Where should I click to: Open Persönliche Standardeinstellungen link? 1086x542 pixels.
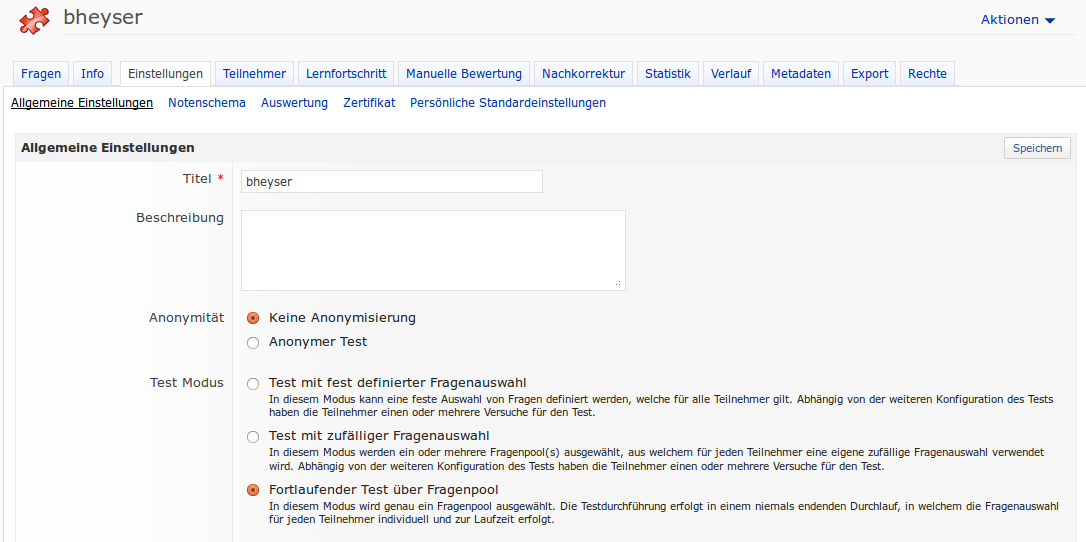[x=508, y=103]
